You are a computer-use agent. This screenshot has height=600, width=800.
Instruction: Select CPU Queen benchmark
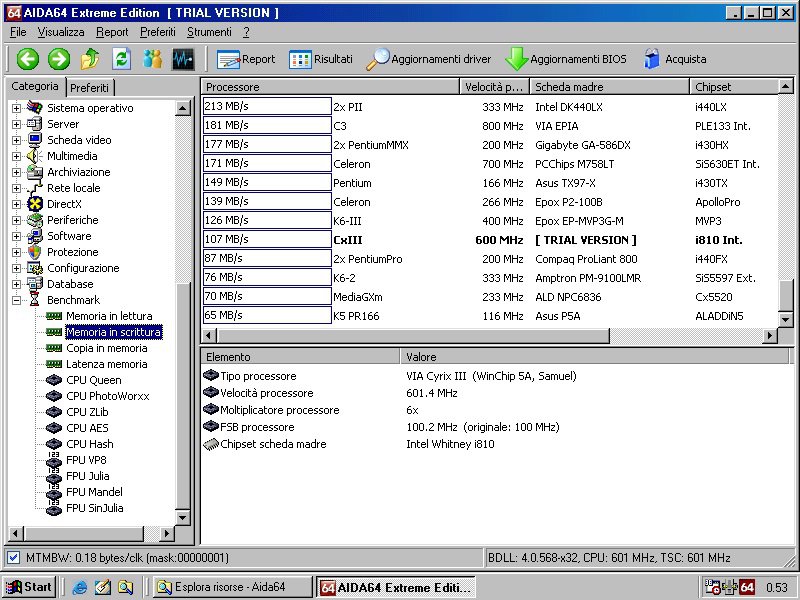[x=93, y=380]
